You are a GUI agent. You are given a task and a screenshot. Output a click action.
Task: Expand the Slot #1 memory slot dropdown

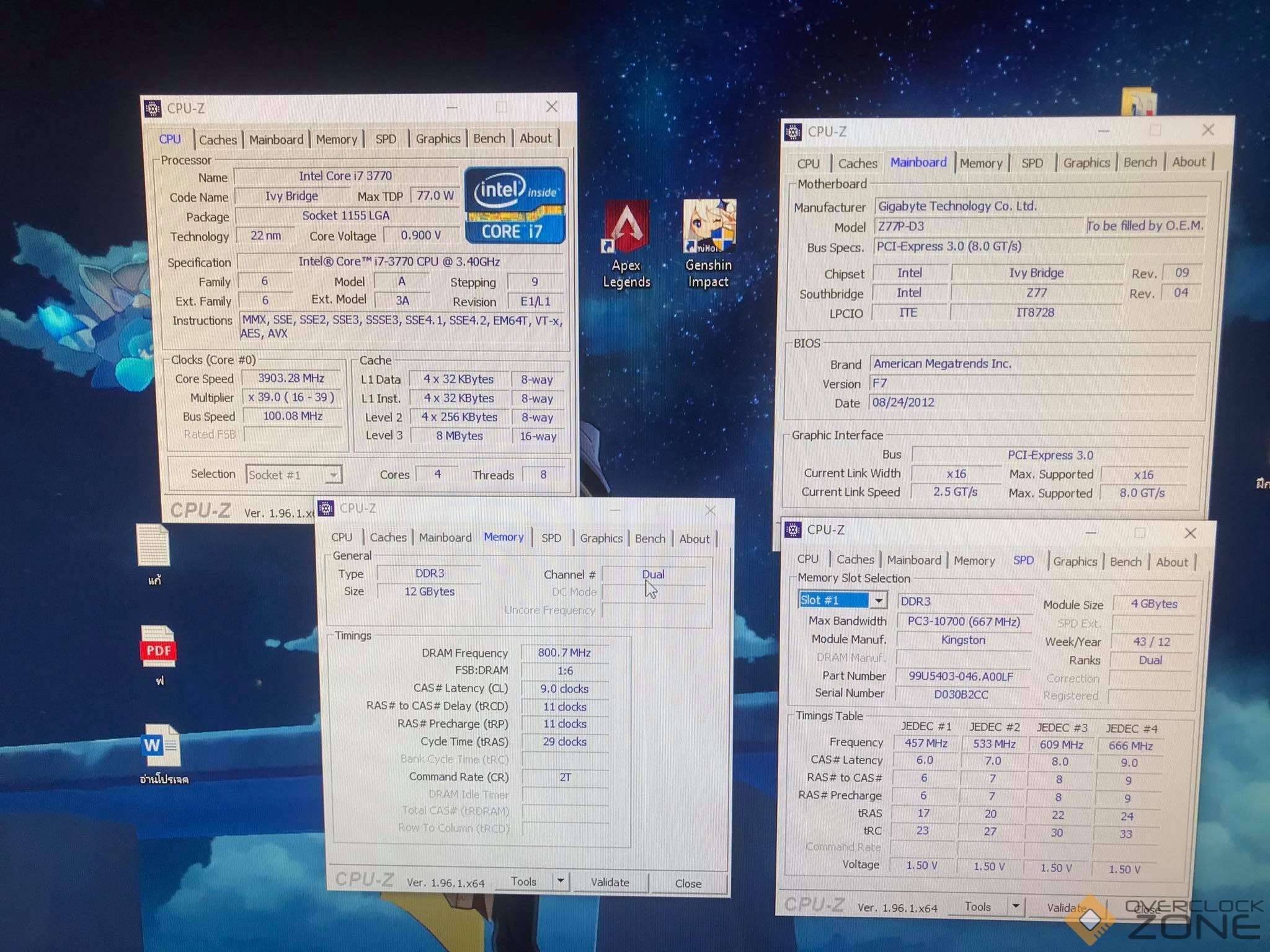click(x=878, y=600)
